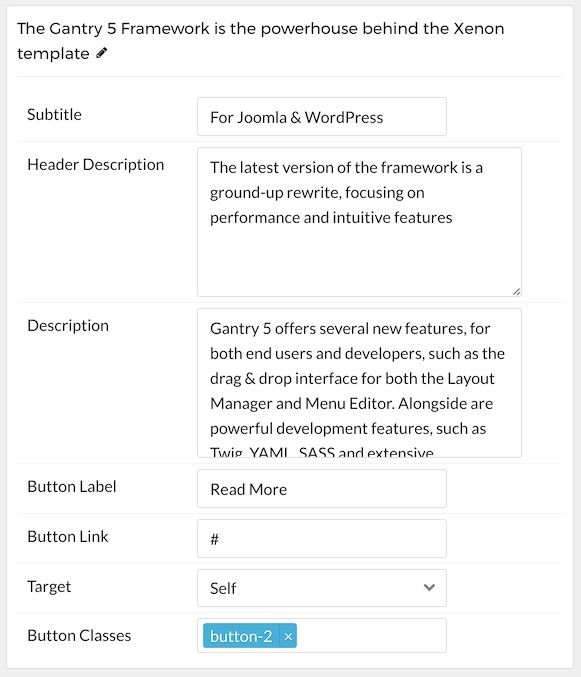Image resolution: width=581 pixels, height=677 pixels.
Task: Click the Target label
Action: (x=49, y=587)
